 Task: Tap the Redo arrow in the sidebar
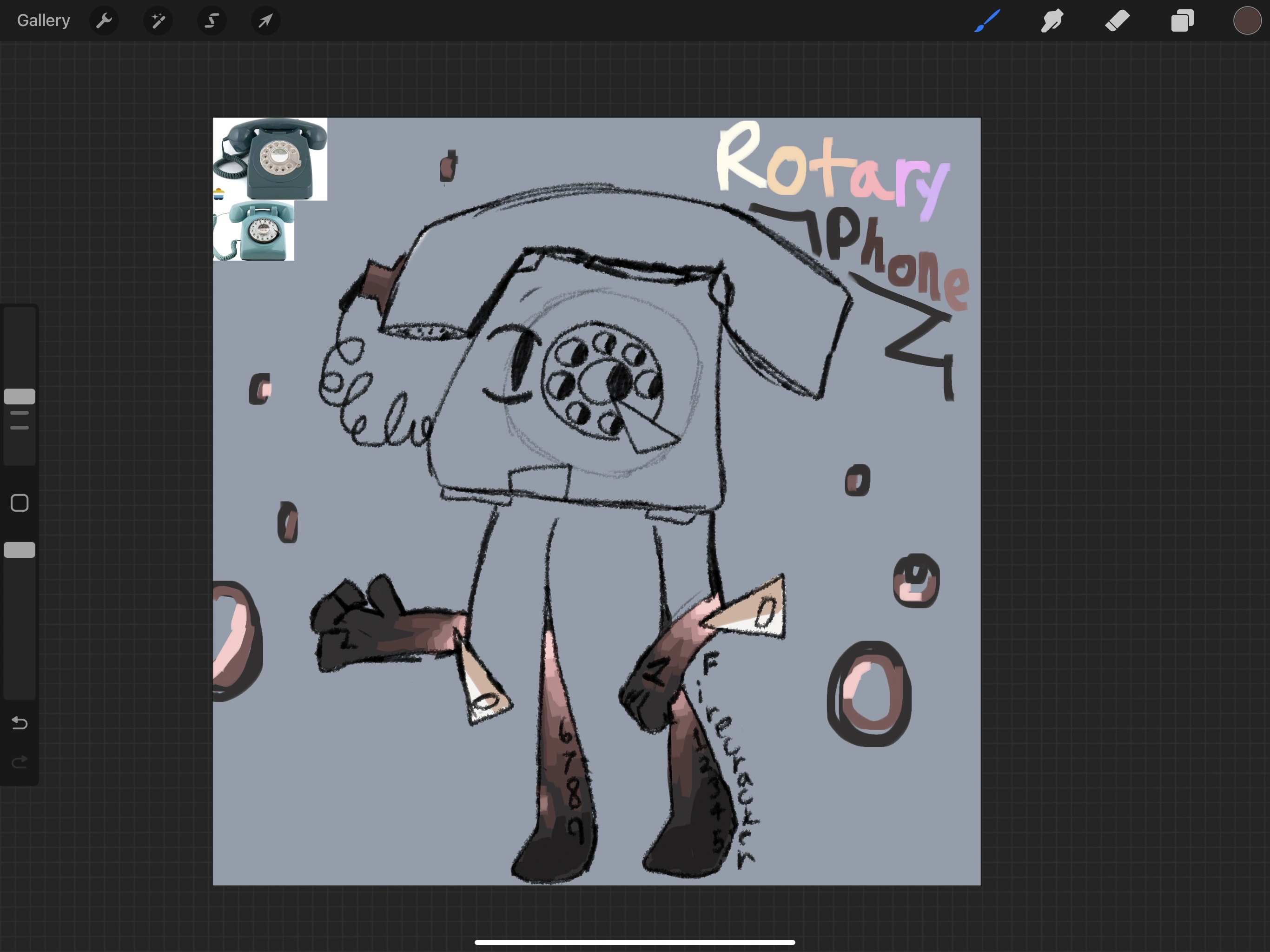[x=19, y=762]
